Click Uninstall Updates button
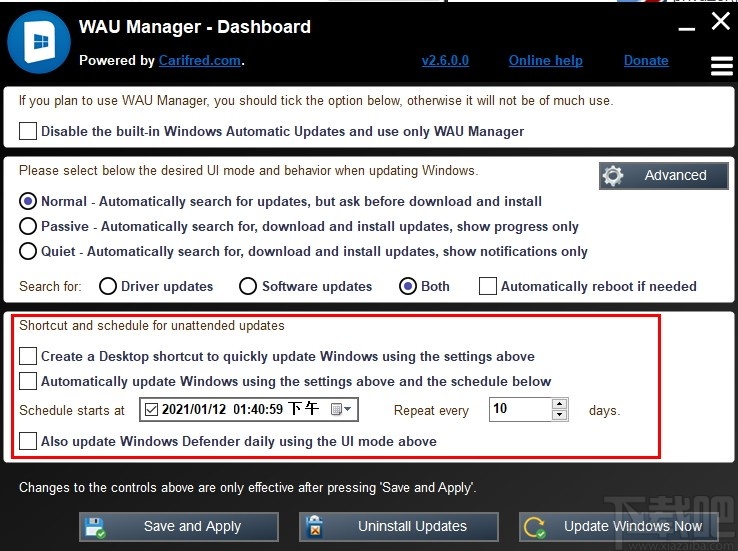 [399, 527]
